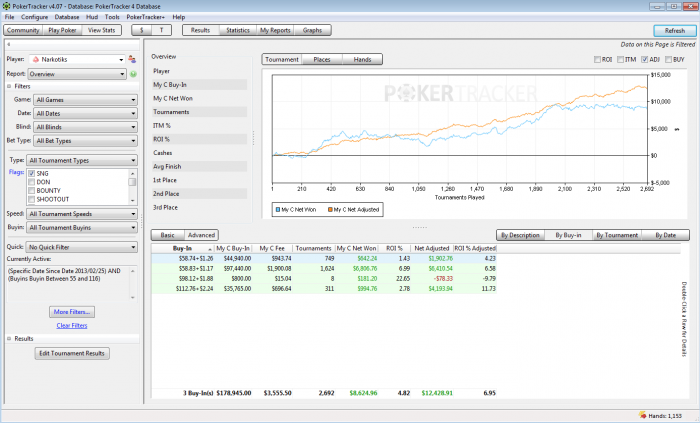Viewport: 700px width, 423px height.
Task: Enable the BUY graph checkbox
Action: [668, 59]
